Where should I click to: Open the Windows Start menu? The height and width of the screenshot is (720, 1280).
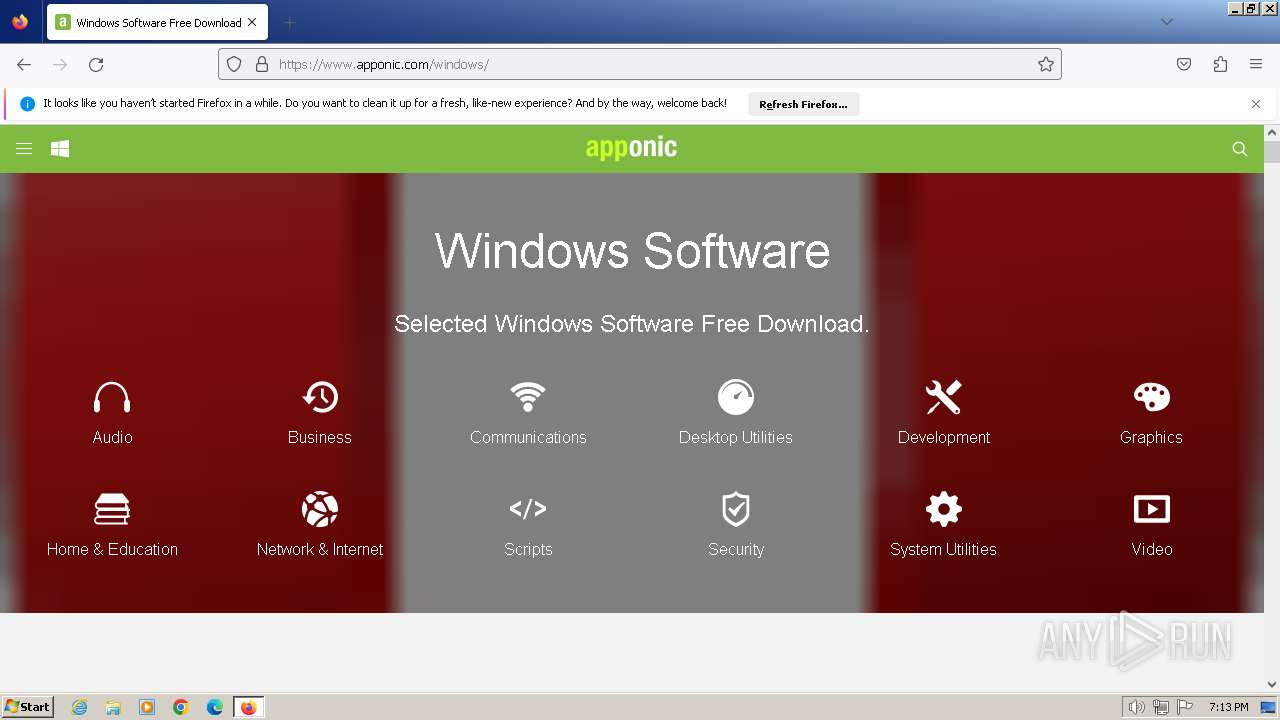click(27, 706)
